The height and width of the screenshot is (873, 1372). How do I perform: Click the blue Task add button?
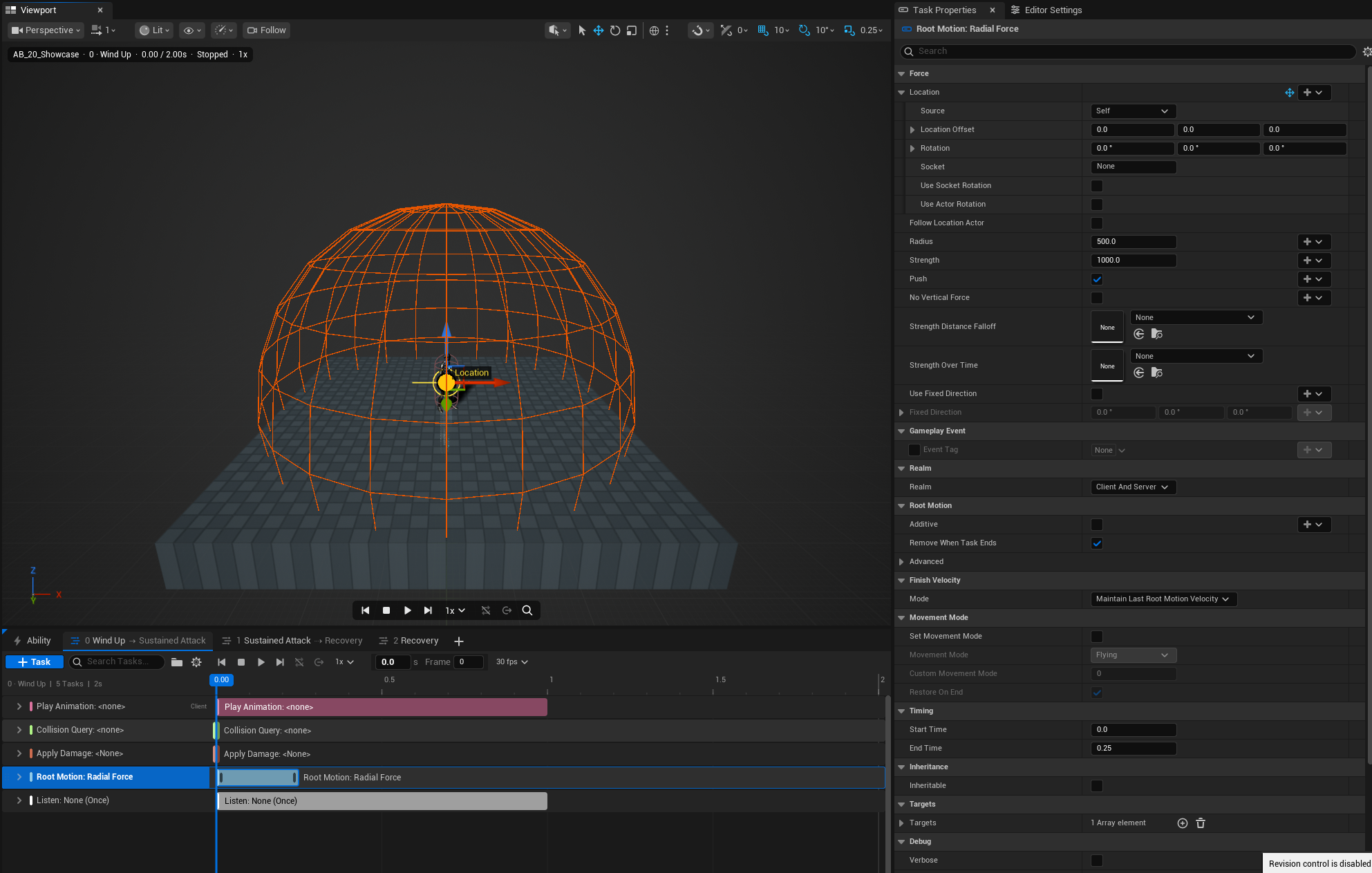(35, 662)
